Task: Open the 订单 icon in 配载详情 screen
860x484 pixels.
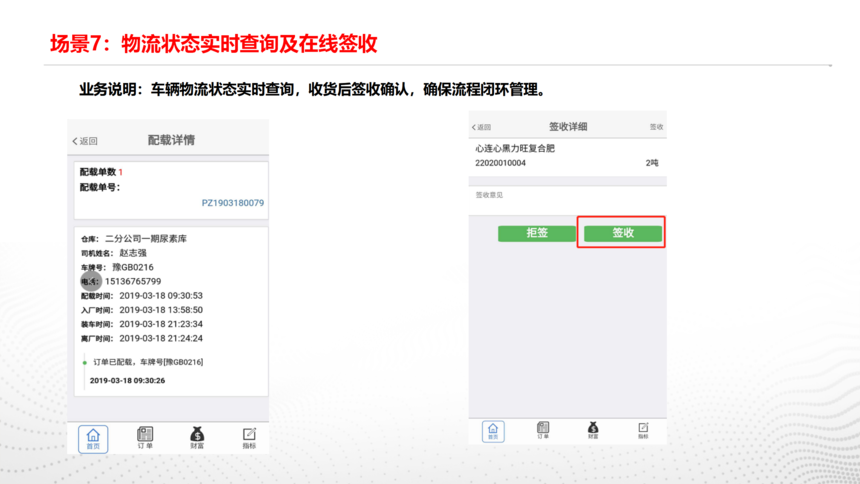Action: [x=145, y=438]
